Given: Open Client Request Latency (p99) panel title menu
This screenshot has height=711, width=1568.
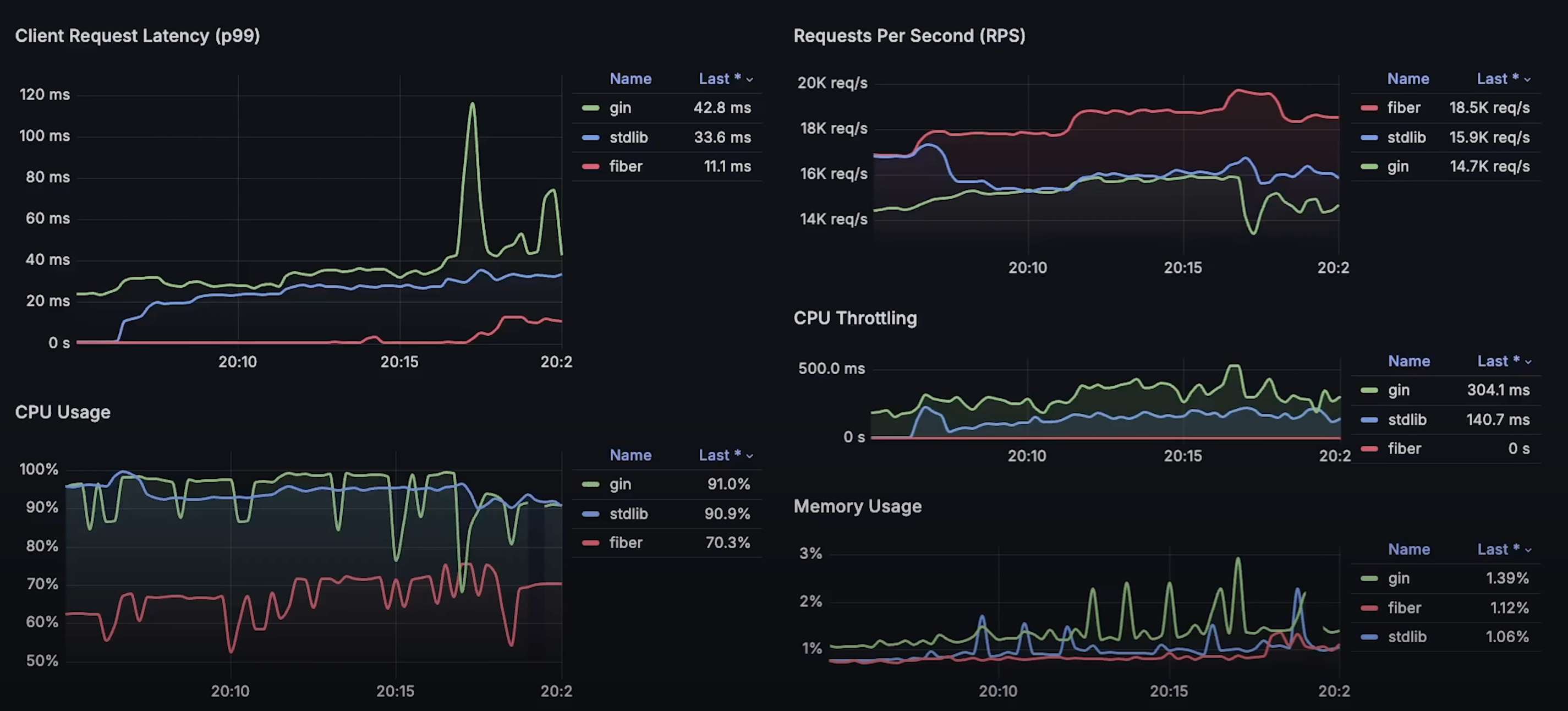Looking at the screenshot, I should tap(138, 36).
